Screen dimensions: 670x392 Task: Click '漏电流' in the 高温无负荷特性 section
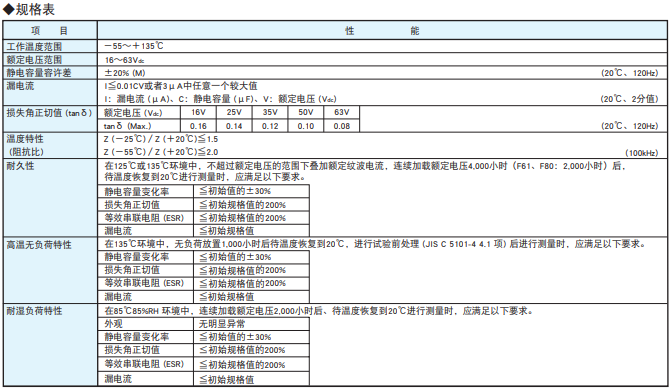click(118, 297)
